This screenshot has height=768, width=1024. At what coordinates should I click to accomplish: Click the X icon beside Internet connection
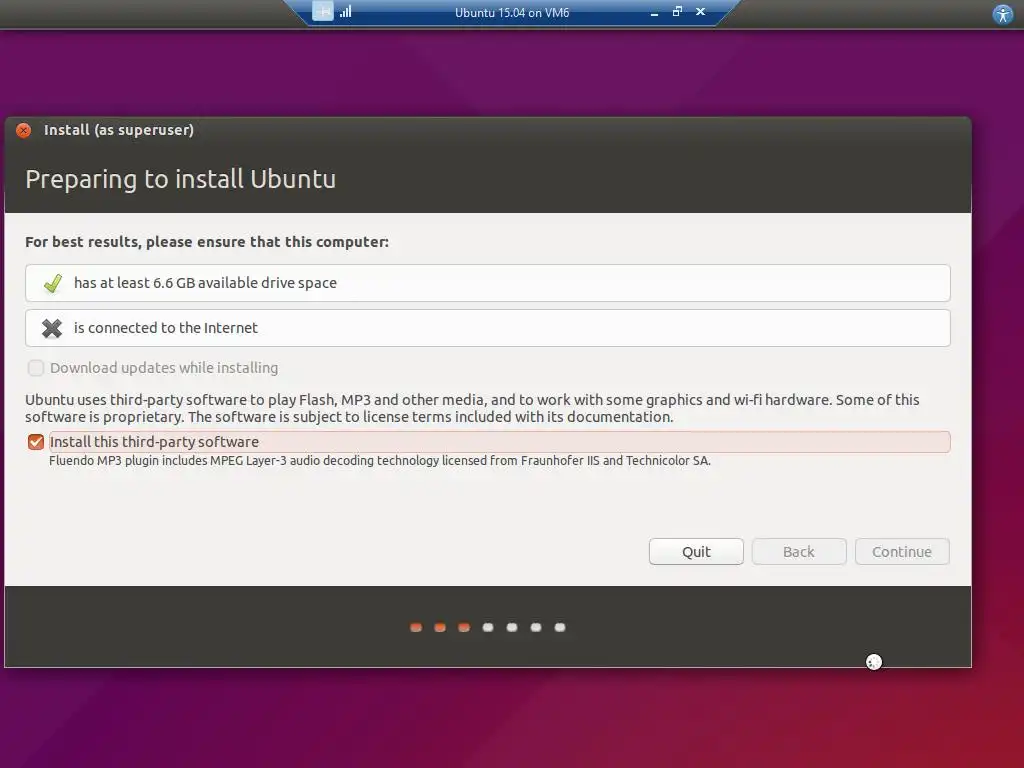(52, 328)
